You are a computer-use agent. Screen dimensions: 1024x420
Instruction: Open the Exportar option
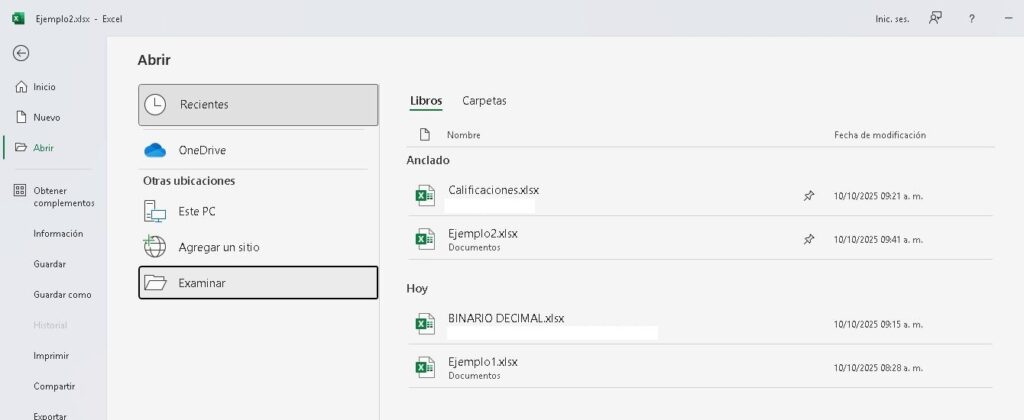[50, 415]
